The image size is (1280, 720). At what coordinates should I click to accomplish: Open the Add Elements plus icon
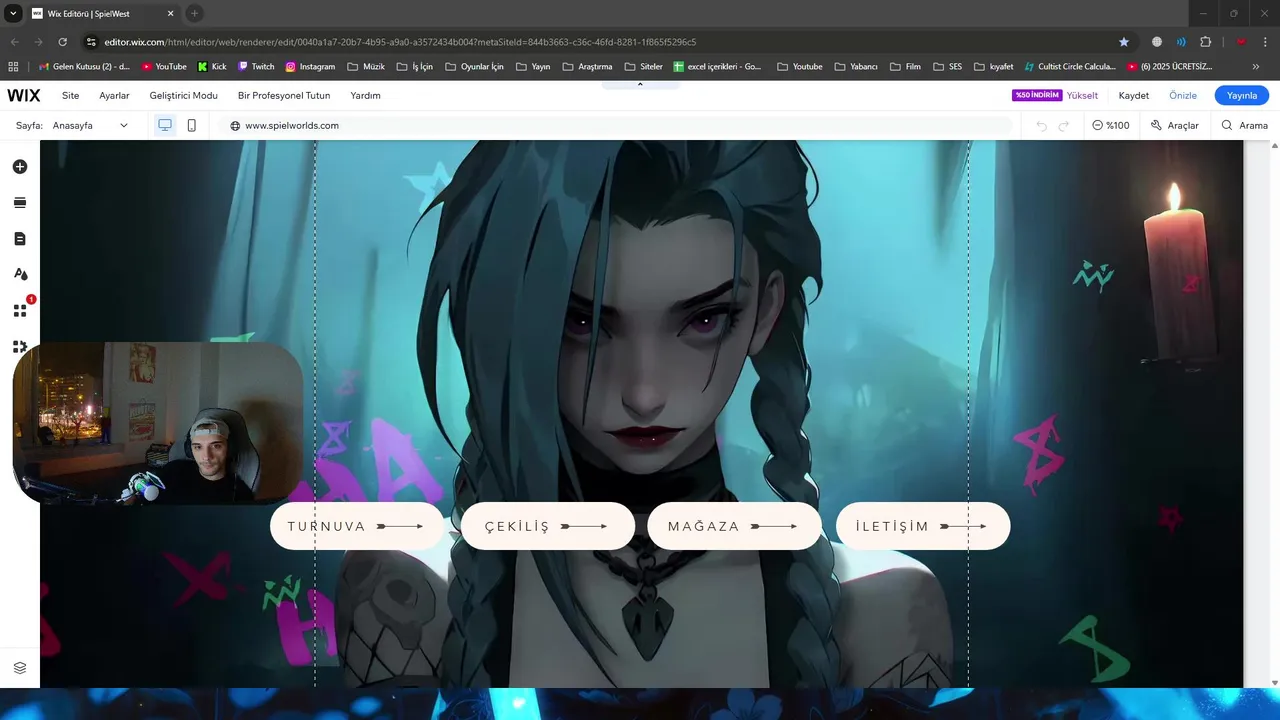click(x=20, y=167)
